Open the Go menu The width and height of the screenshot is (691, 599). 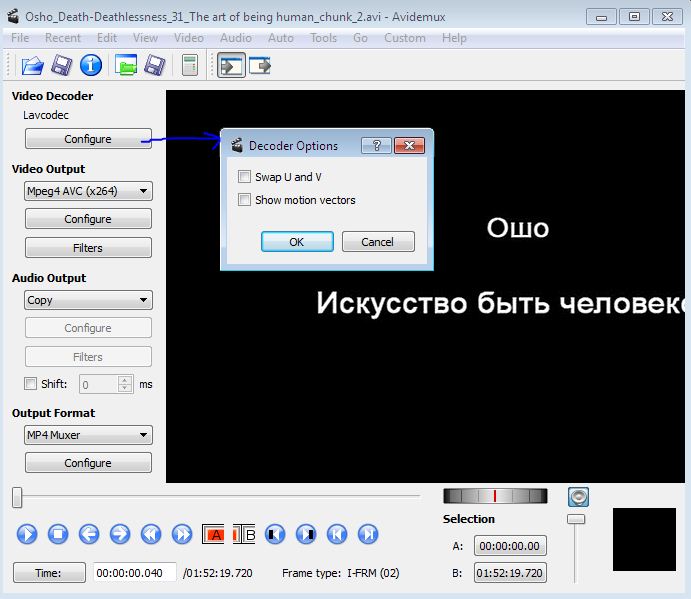point(360,38)
